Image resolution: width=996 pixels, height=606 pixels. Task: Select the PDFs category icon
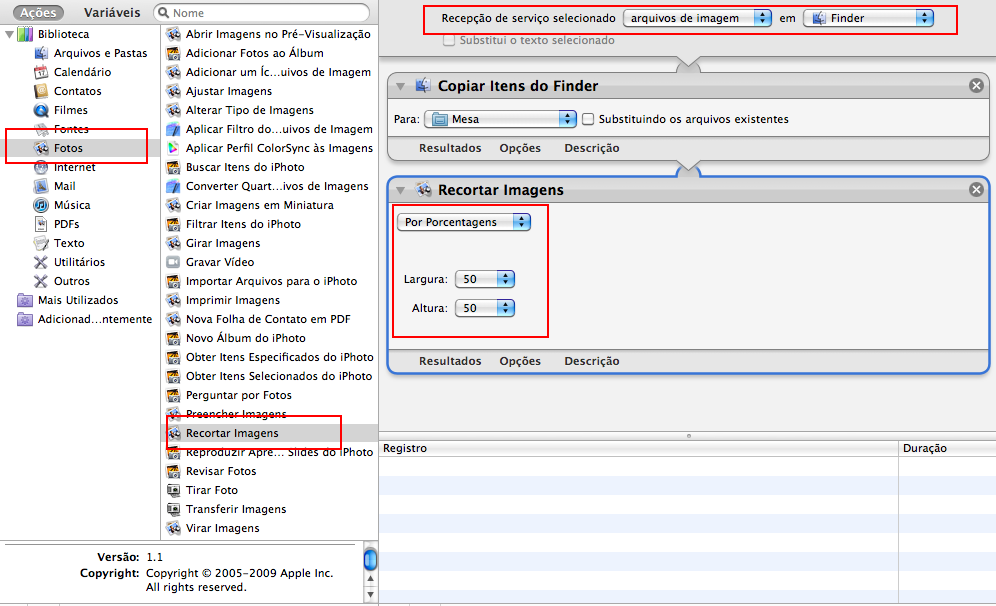(x=41, y=224)
